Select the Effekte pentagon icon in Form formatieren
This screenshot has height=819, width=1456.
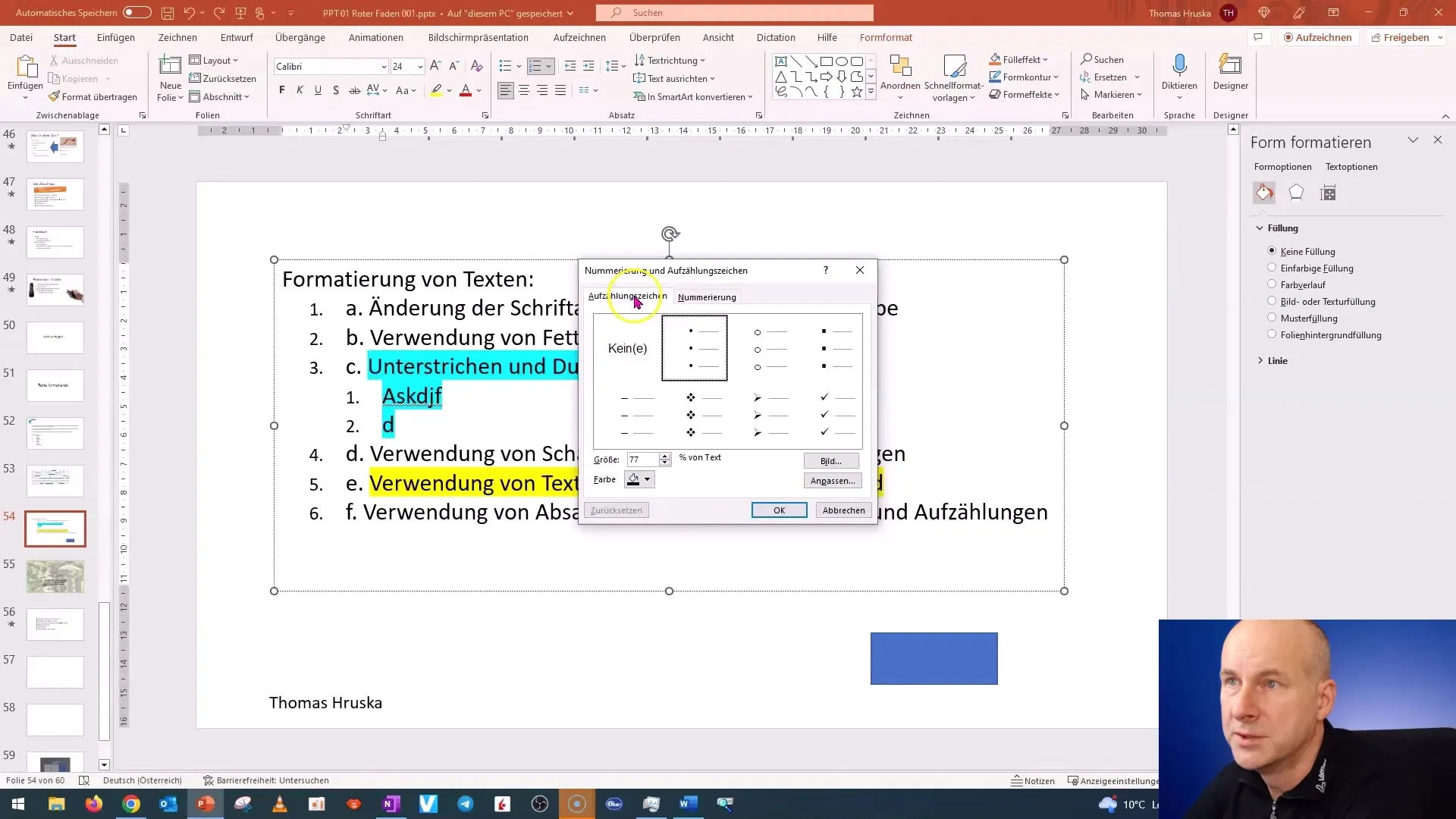tap(1296, 193)
